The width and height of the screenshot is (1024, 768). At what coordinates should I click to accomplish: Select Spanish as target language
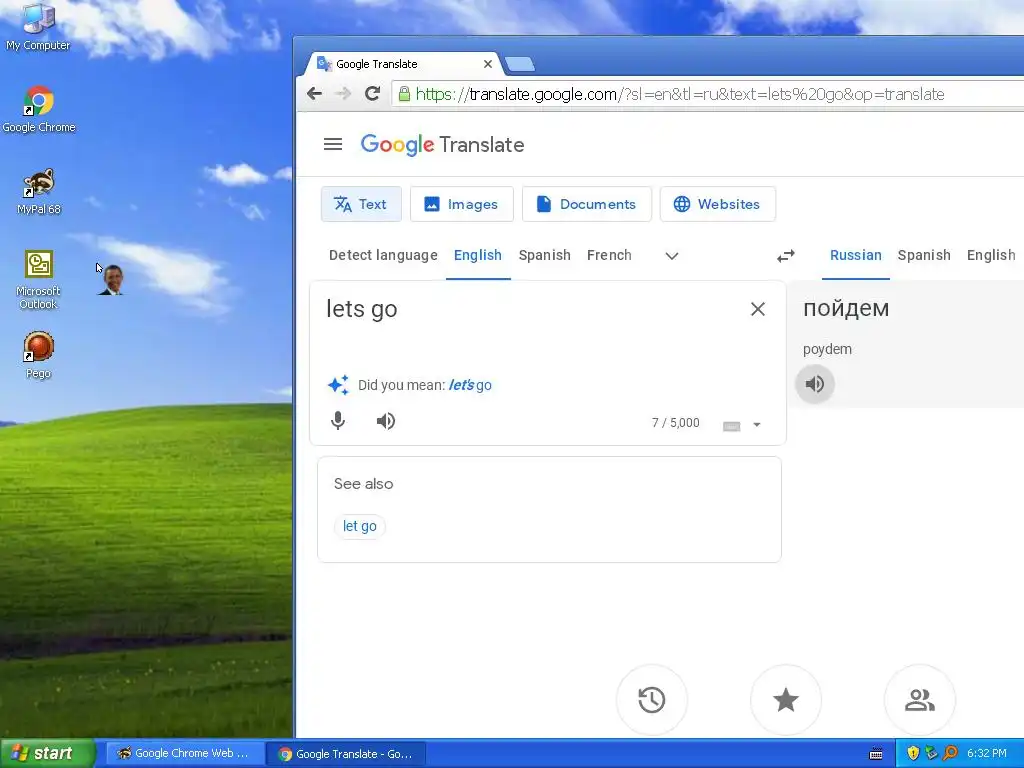(924, 255)
